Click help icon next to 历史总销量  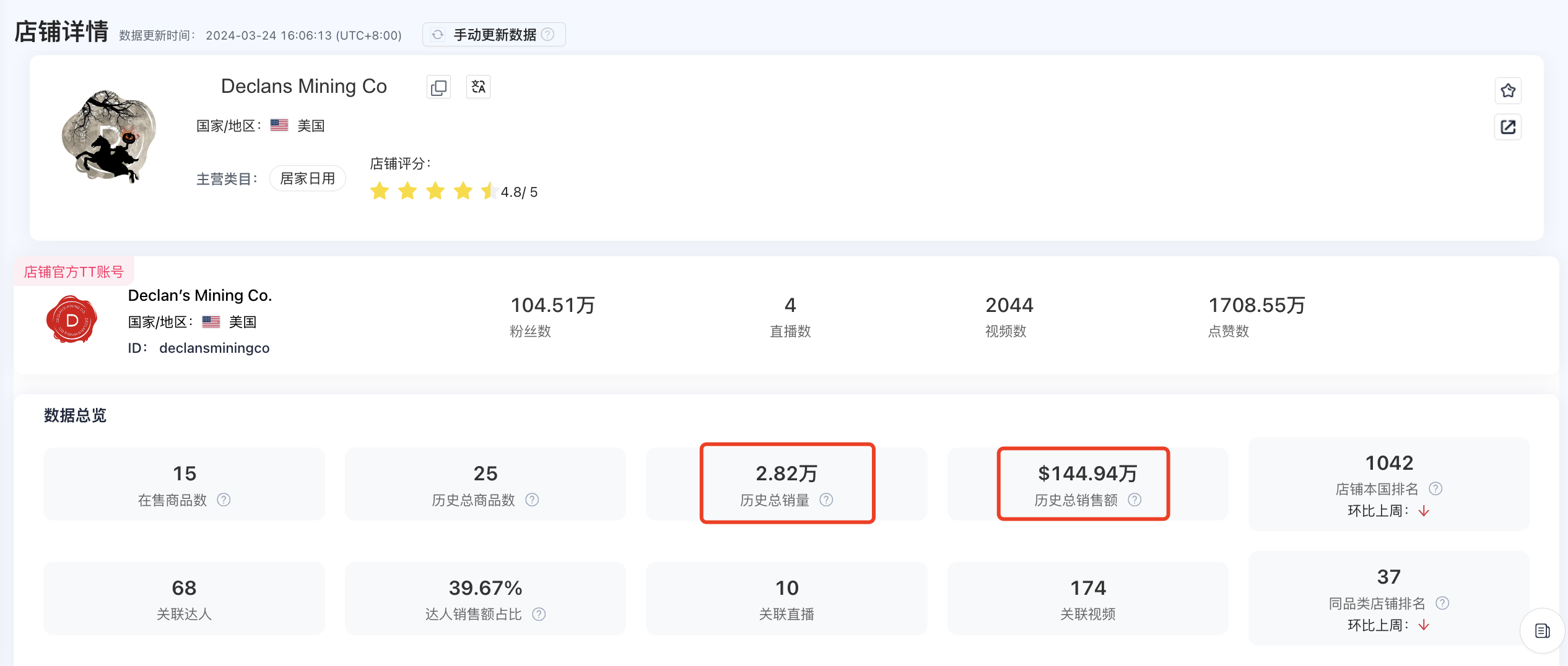click(x=826, y=500)
